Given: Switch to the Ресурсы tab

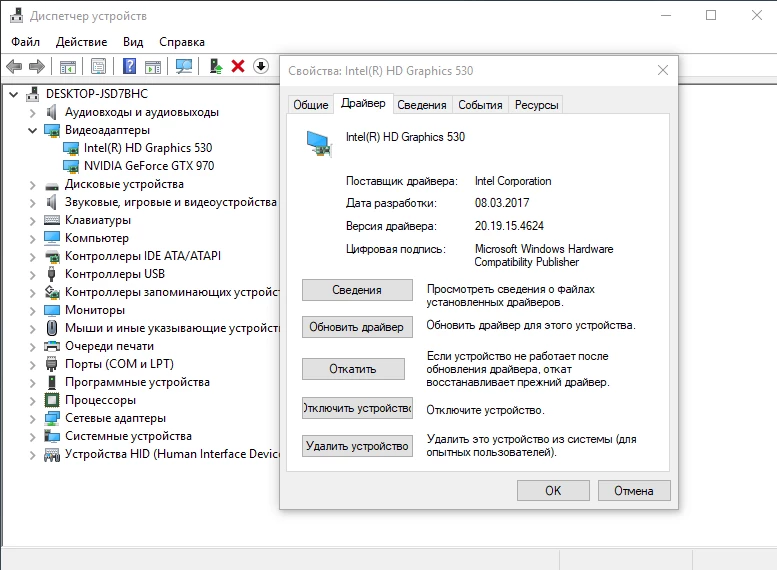Looking at the screenshot, I should [x=536, y=105].
